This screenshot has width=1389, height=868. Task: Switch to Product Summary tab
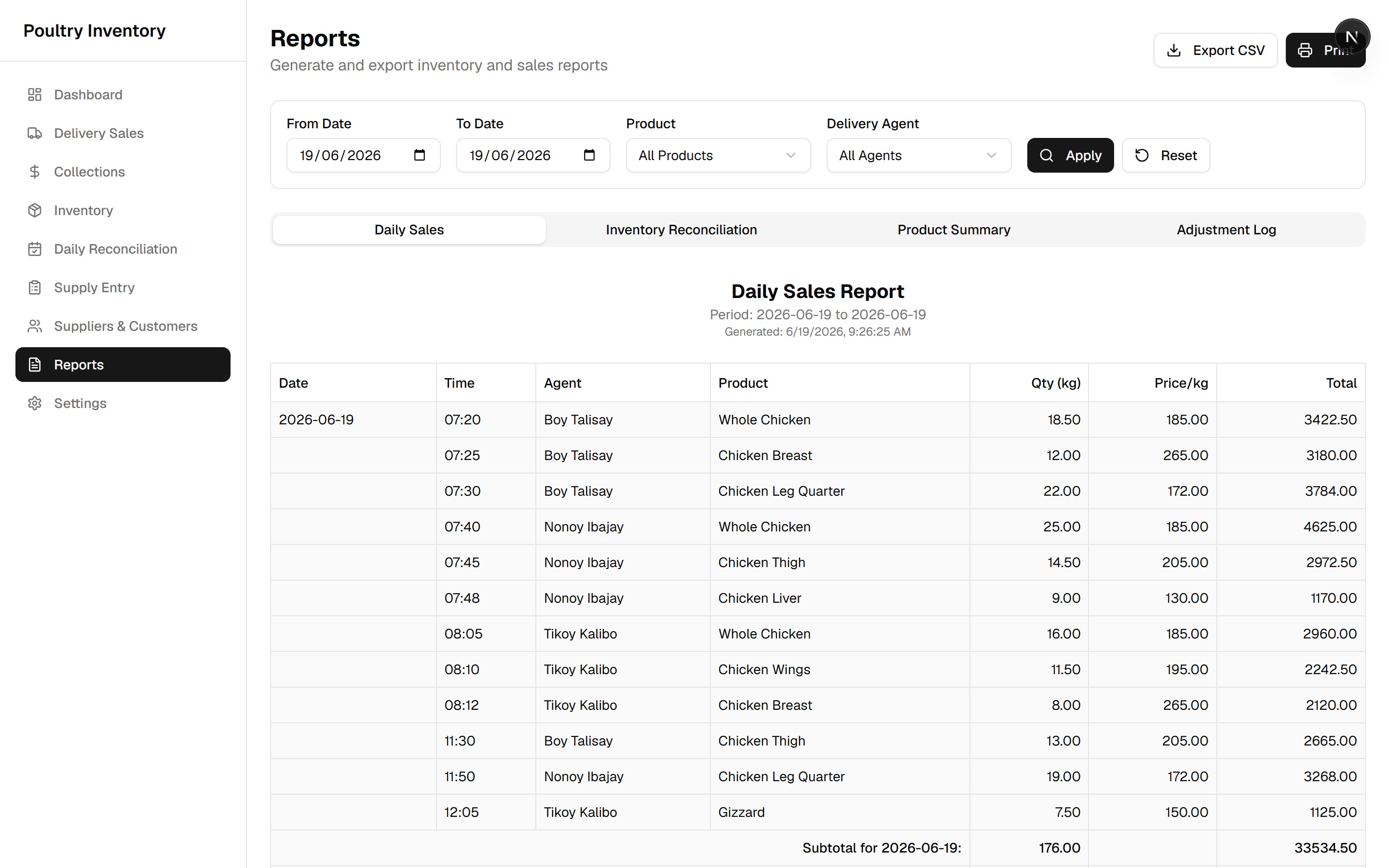click(x=954, y=230)
